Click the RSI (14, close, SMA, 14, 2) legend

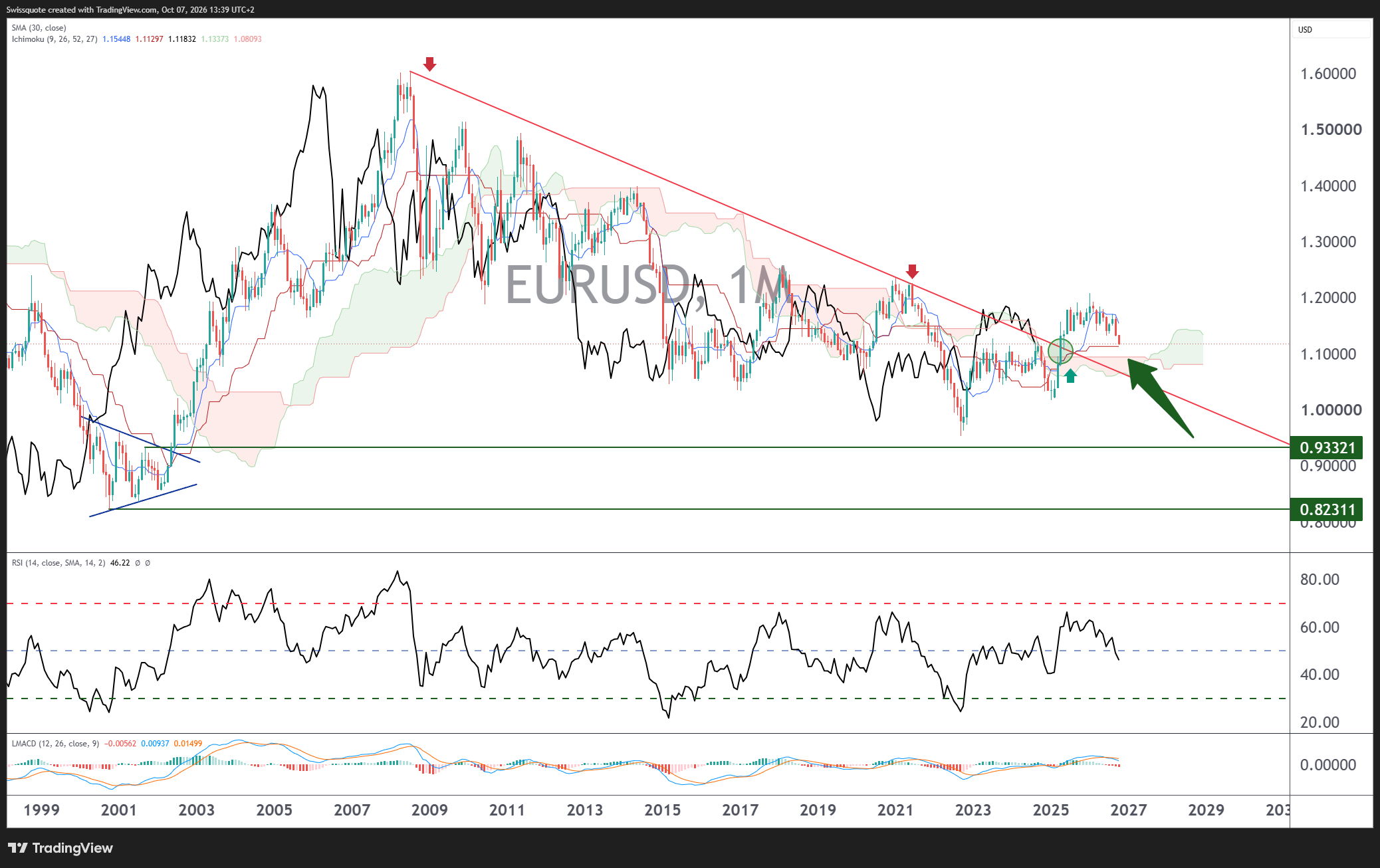coord(58,563)
